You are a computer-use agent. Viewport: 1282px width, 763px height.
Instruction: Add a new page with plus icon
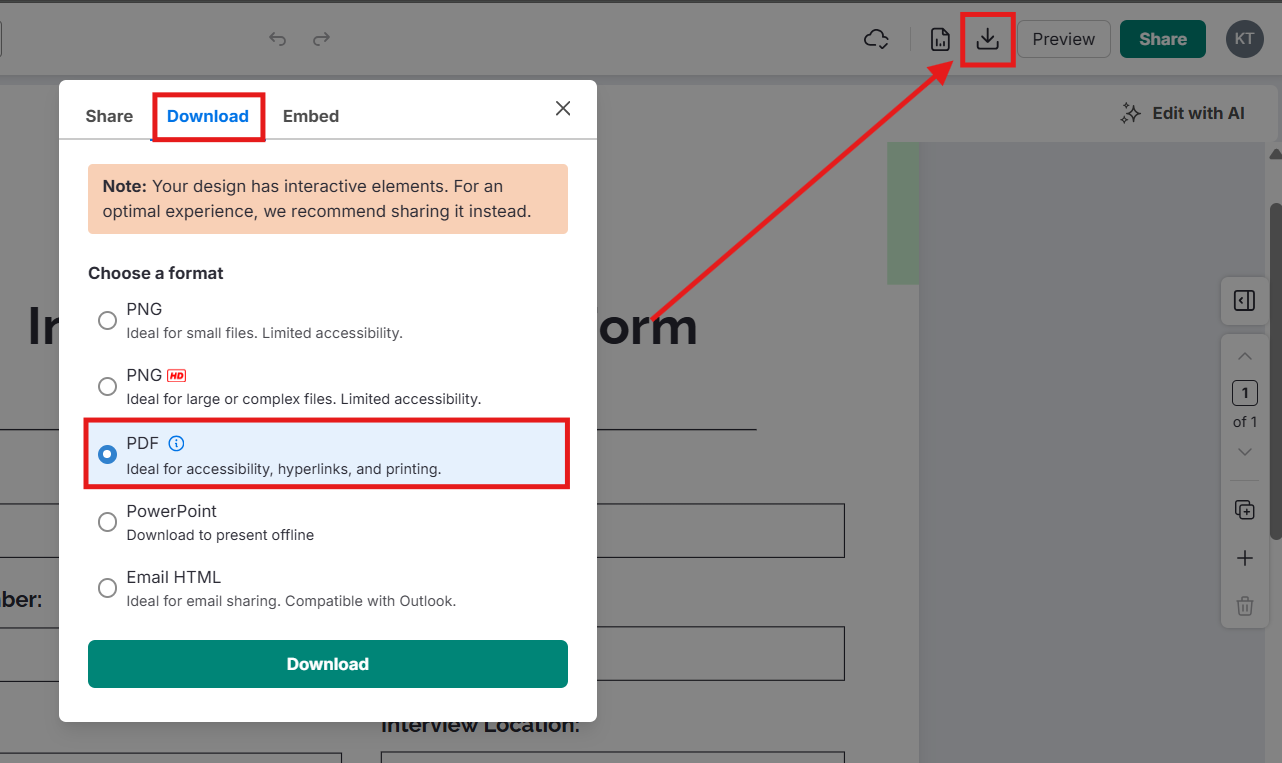pos(1244,558)
